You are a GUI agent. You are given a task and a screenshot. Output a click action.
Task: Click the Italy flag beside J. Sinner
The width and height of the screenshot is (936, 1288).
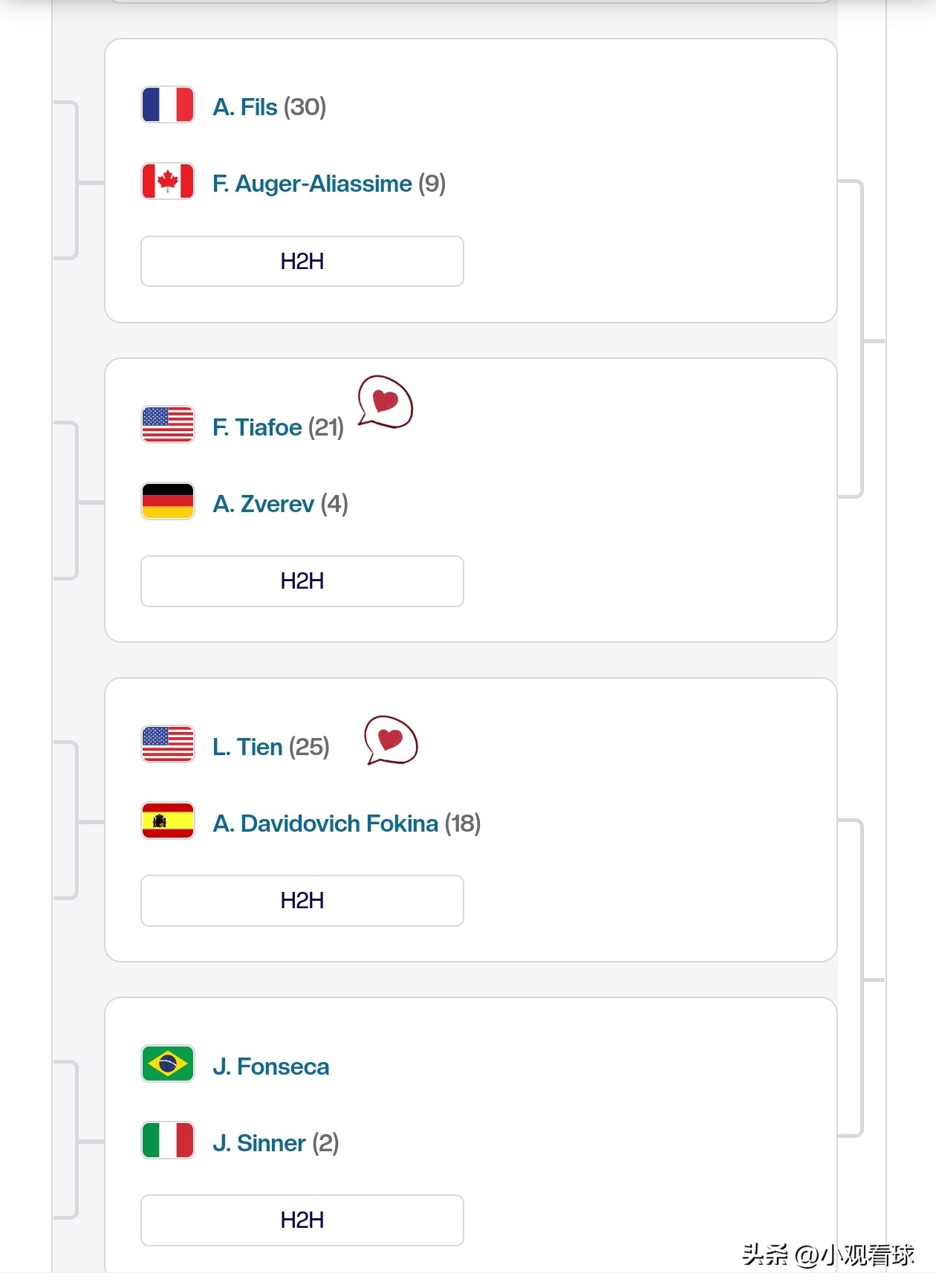click(x=168, y=1141)
